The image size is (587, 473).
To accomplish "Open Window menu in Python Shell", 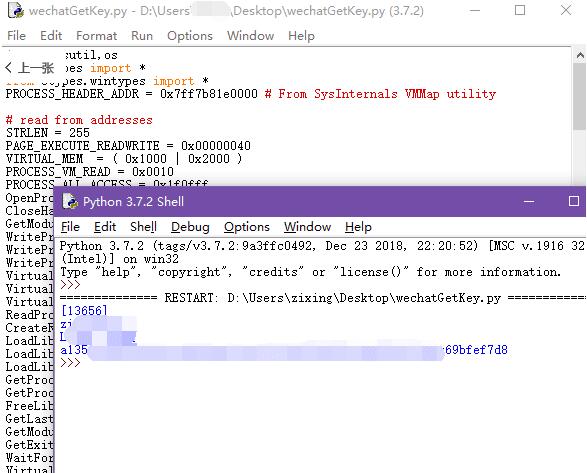I will (307, 227).
